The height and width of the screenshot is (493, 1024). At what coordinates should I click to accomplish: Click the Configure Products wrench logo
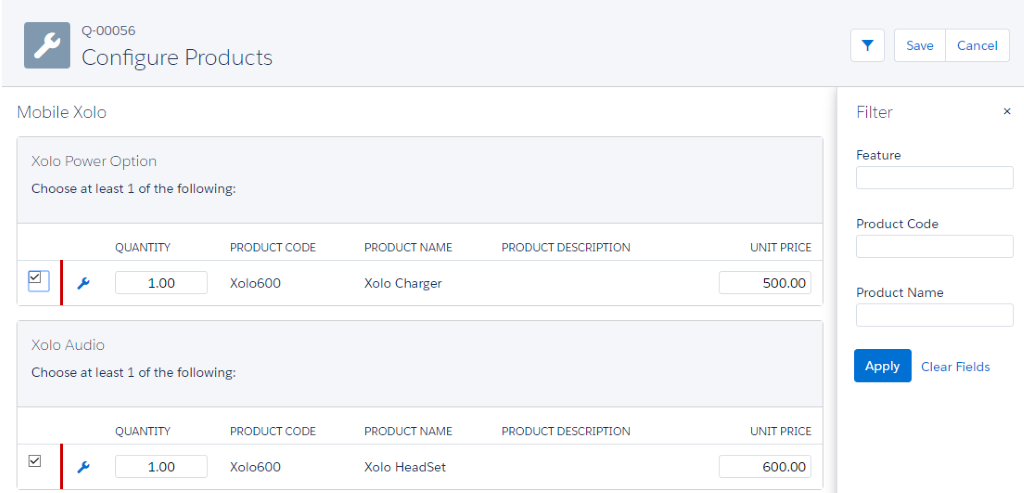tap(47, 45)
